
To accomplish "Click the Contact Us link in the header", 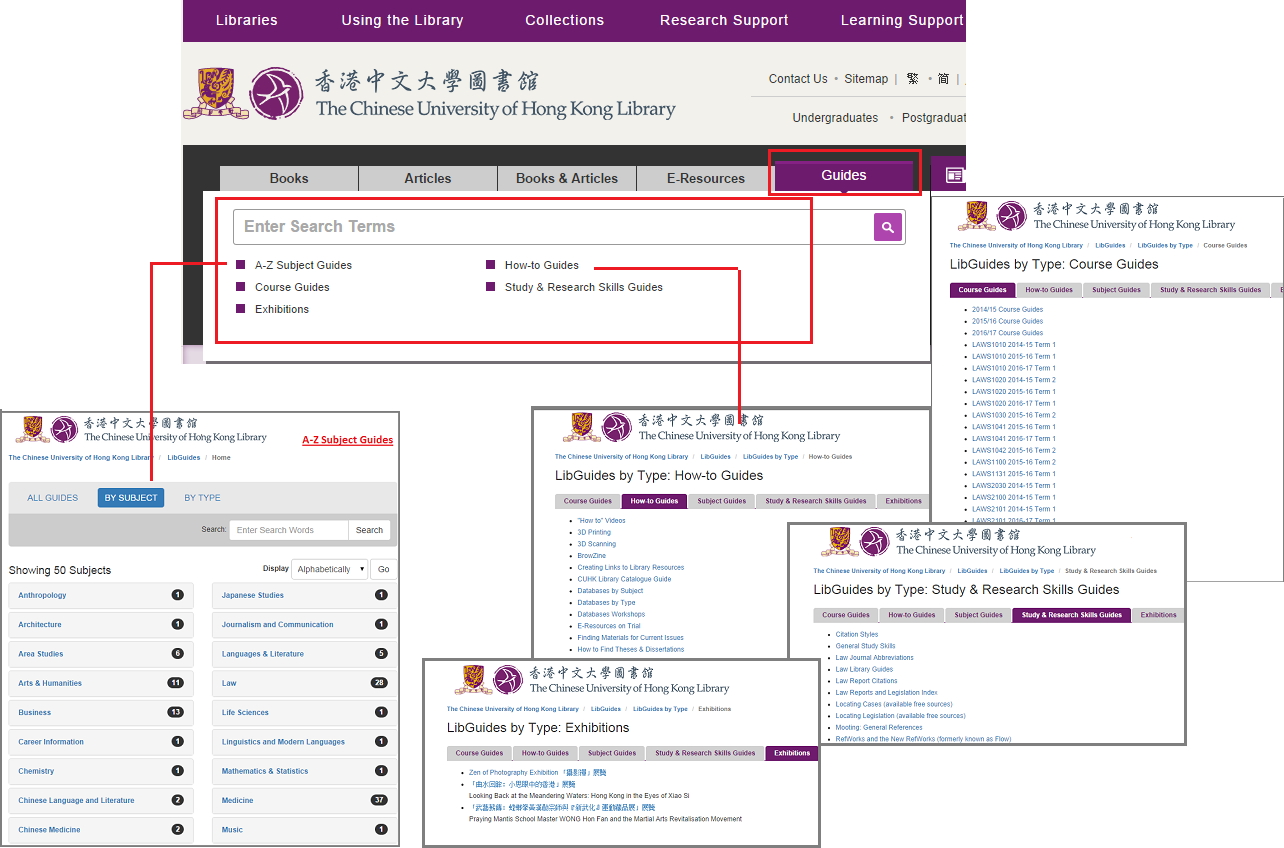I will [797, 78].
